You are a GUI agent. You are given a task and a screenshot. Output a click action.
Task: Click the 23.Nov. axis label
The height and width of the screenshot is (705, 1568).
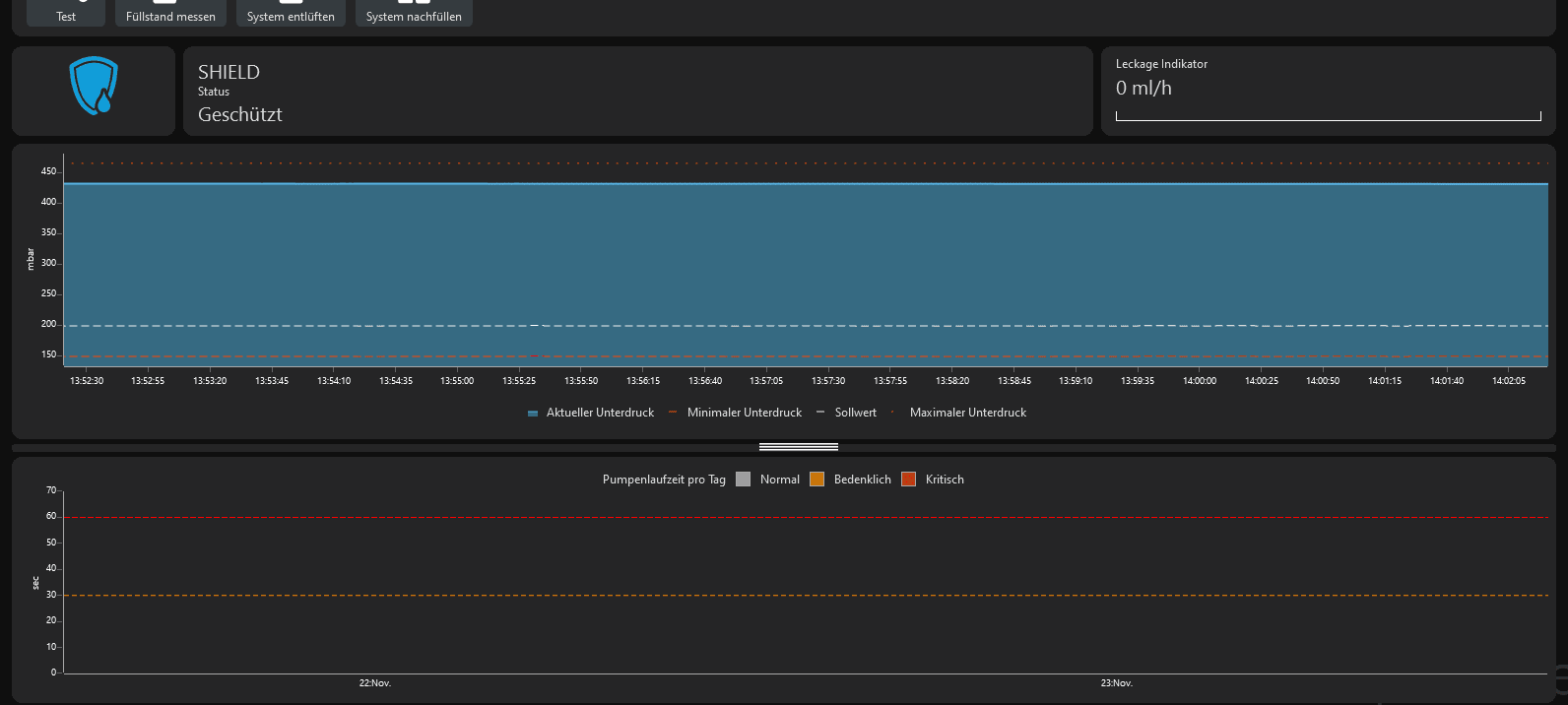pos(1116,682)
